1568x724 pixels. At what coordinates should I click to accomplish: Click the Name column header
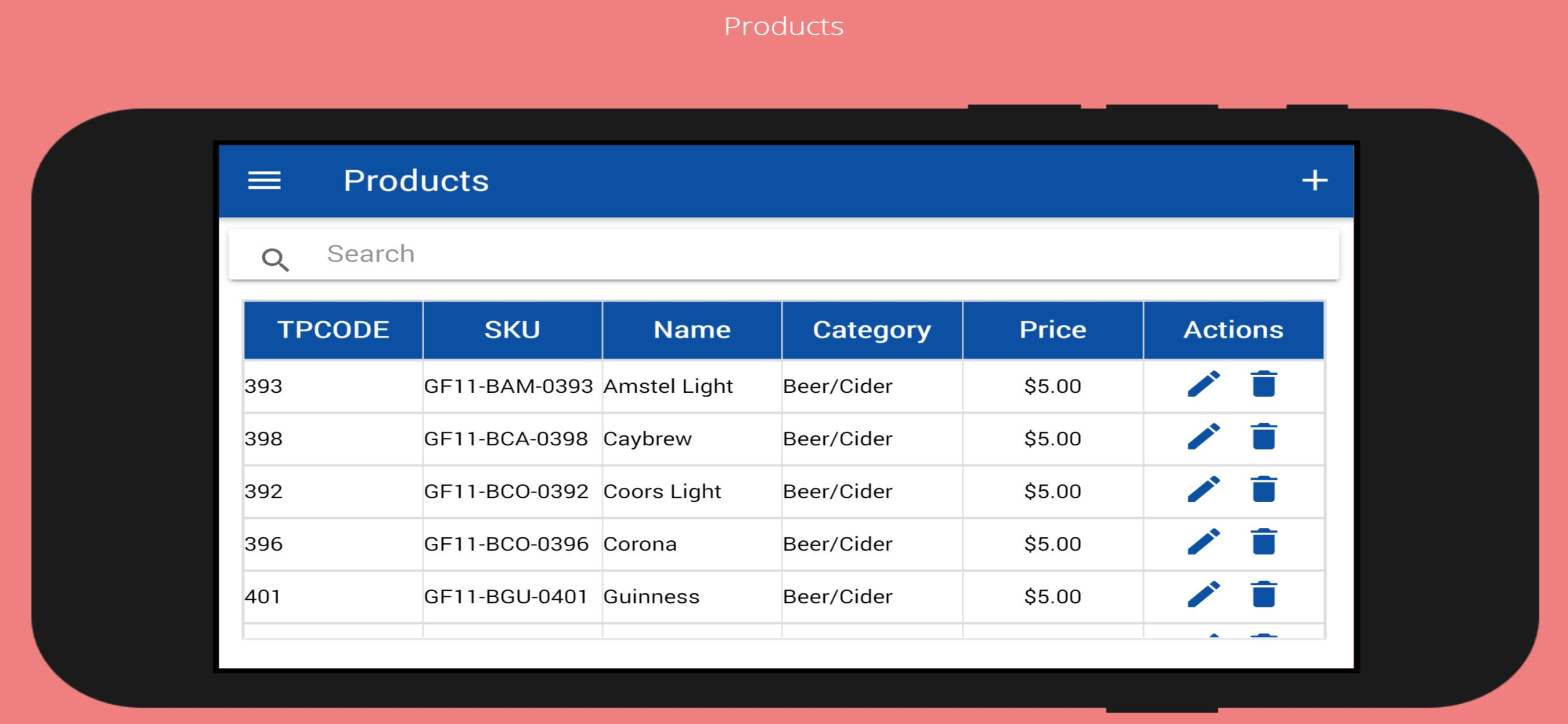pos(691,330)
